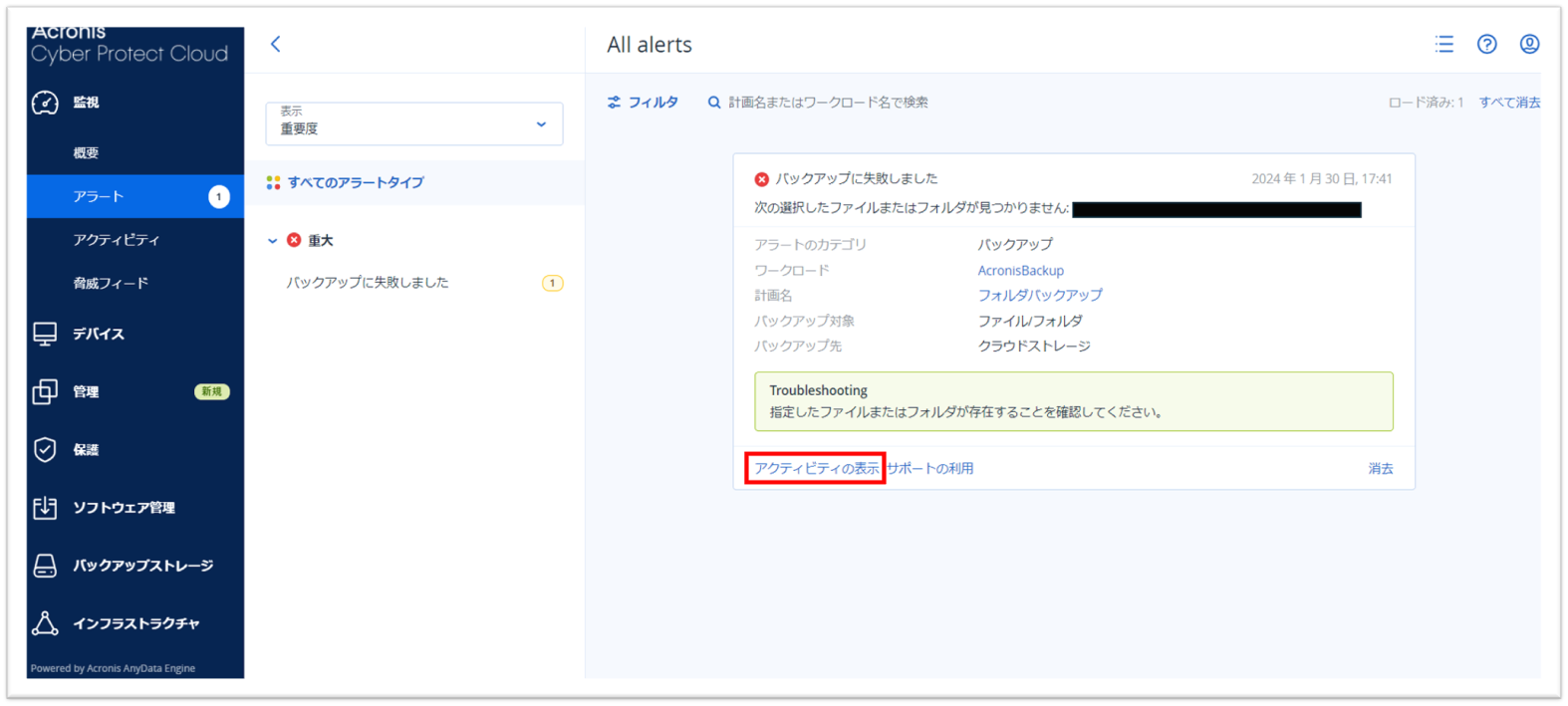Click the Management copy icon
Viewport: 1568px width, 706px height.
[x=45, y=392]
